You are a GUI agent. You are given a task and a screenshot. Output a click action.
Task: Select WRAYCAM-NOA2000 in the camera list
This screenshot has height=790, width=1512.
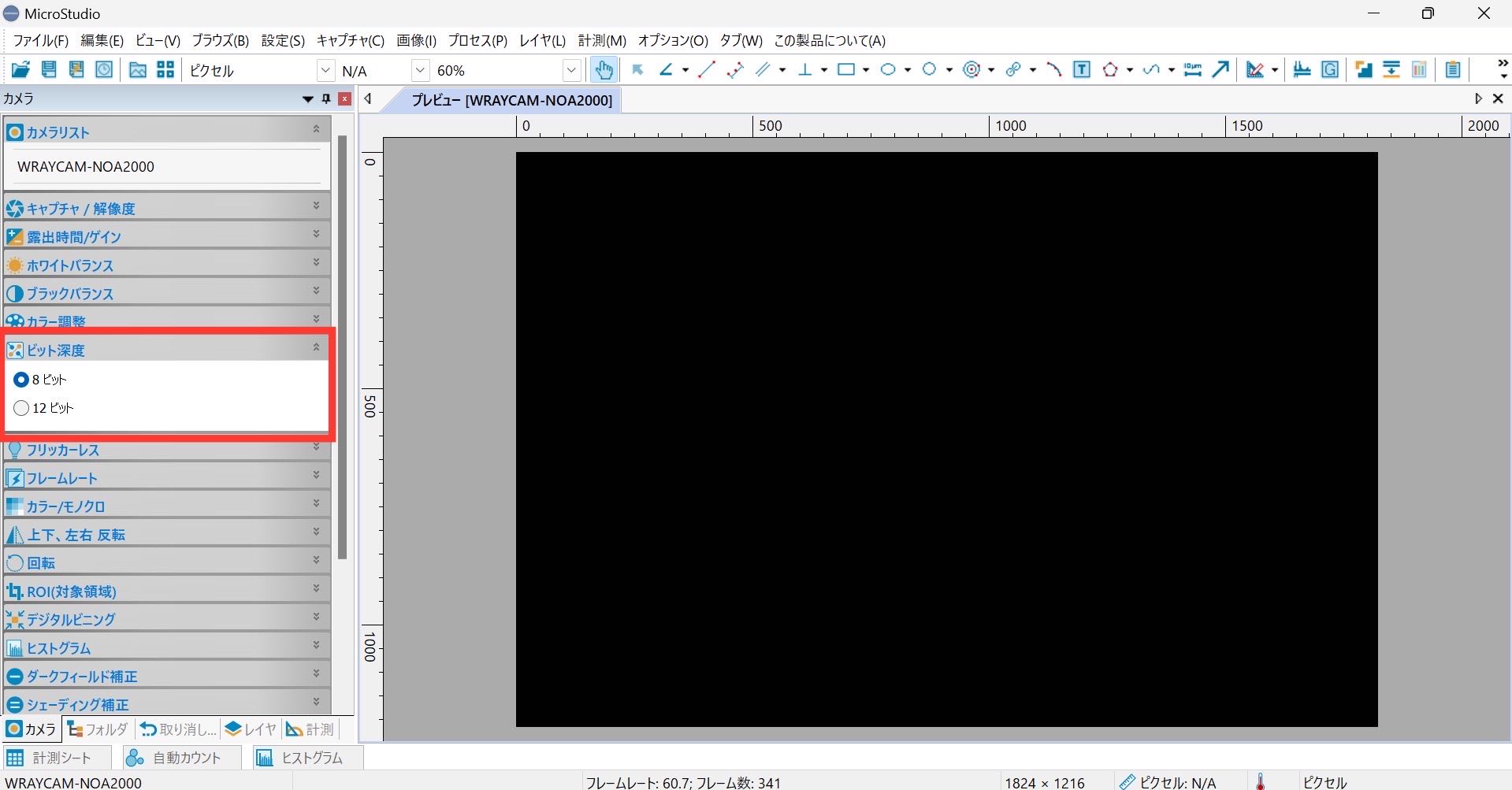(86, 166)
